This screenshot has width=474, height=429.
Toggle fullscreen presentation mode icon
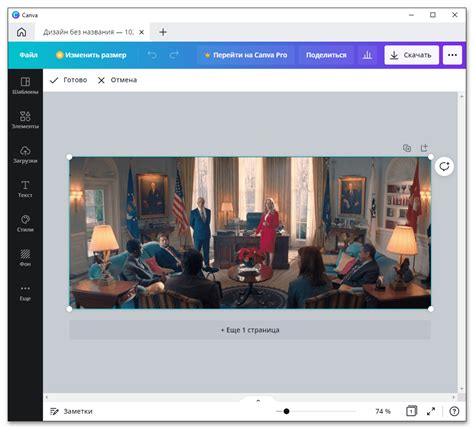click(431, 411)
